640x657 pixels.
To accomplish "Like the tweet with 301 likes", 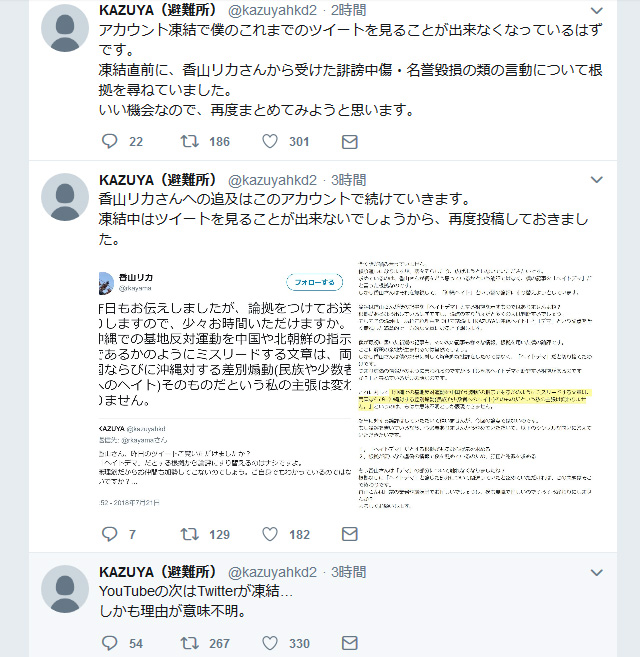I will [x=270, y=141].
